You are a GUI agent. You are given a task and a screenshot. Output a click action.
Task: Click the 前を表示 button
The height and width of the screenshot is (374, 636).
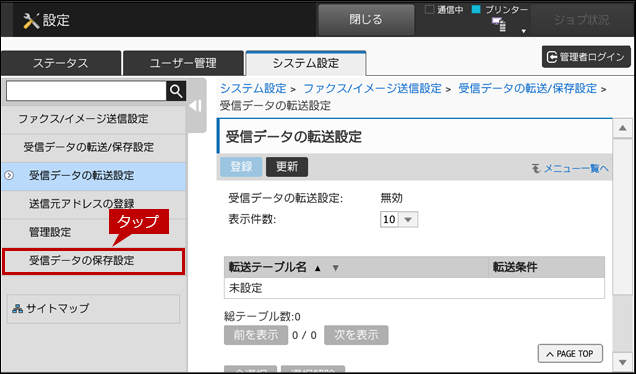(x=256, y=335)
